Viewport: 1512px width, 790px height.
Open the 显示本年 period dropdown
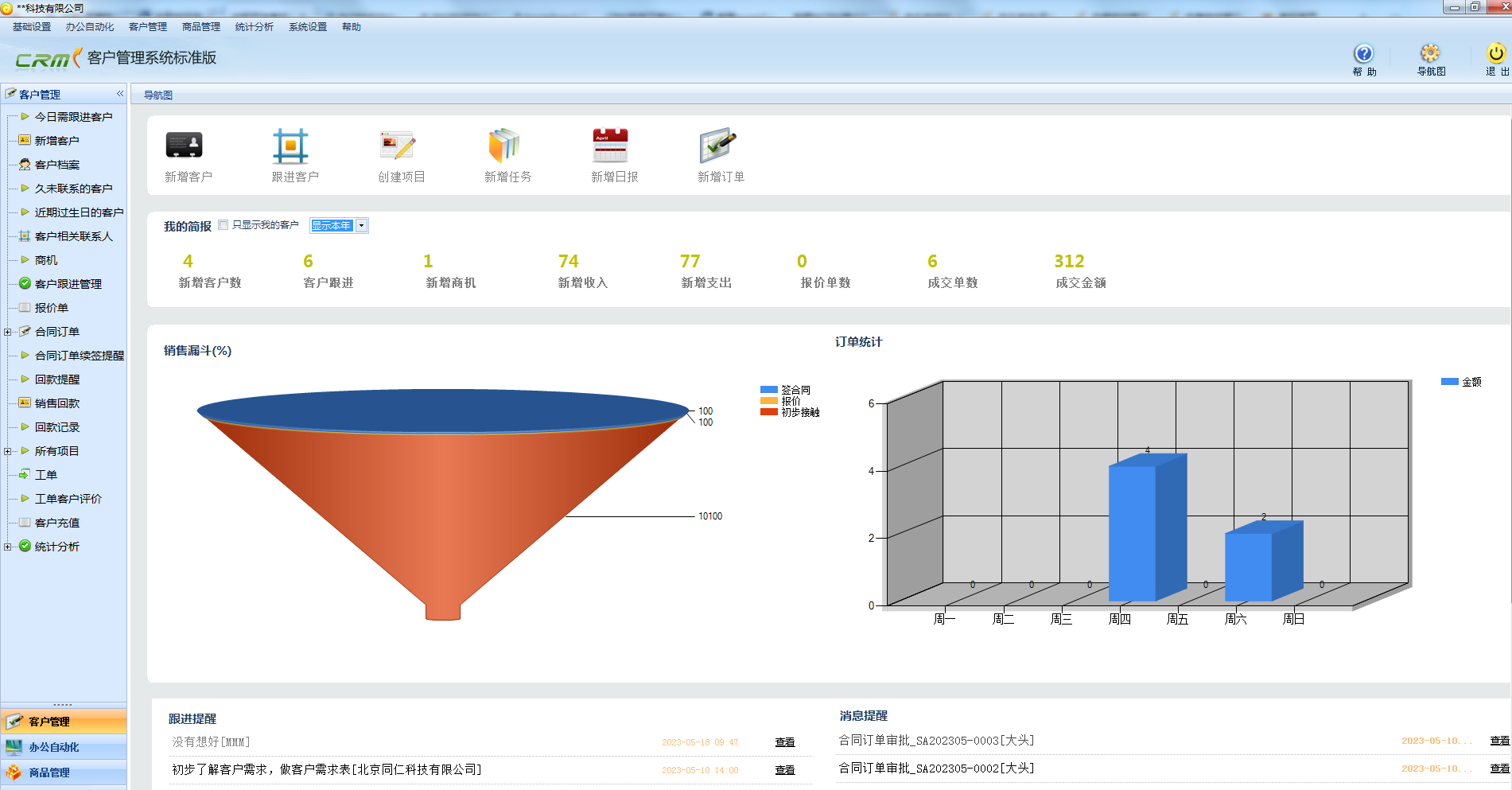tap(361, 226)
